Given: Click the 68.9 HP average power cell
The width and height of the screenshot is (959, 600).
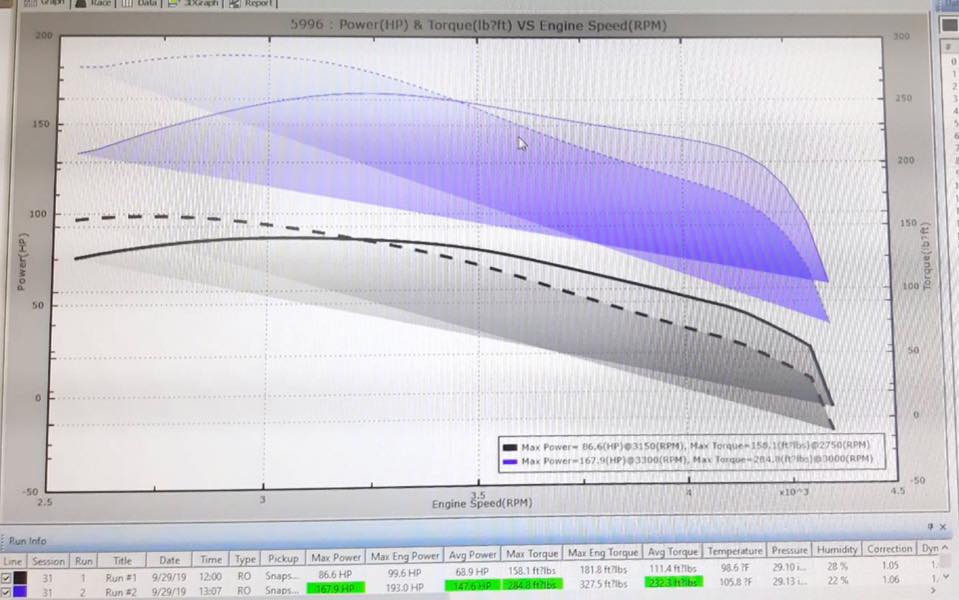Looking at the screenshot, I should tap(472, 571).
